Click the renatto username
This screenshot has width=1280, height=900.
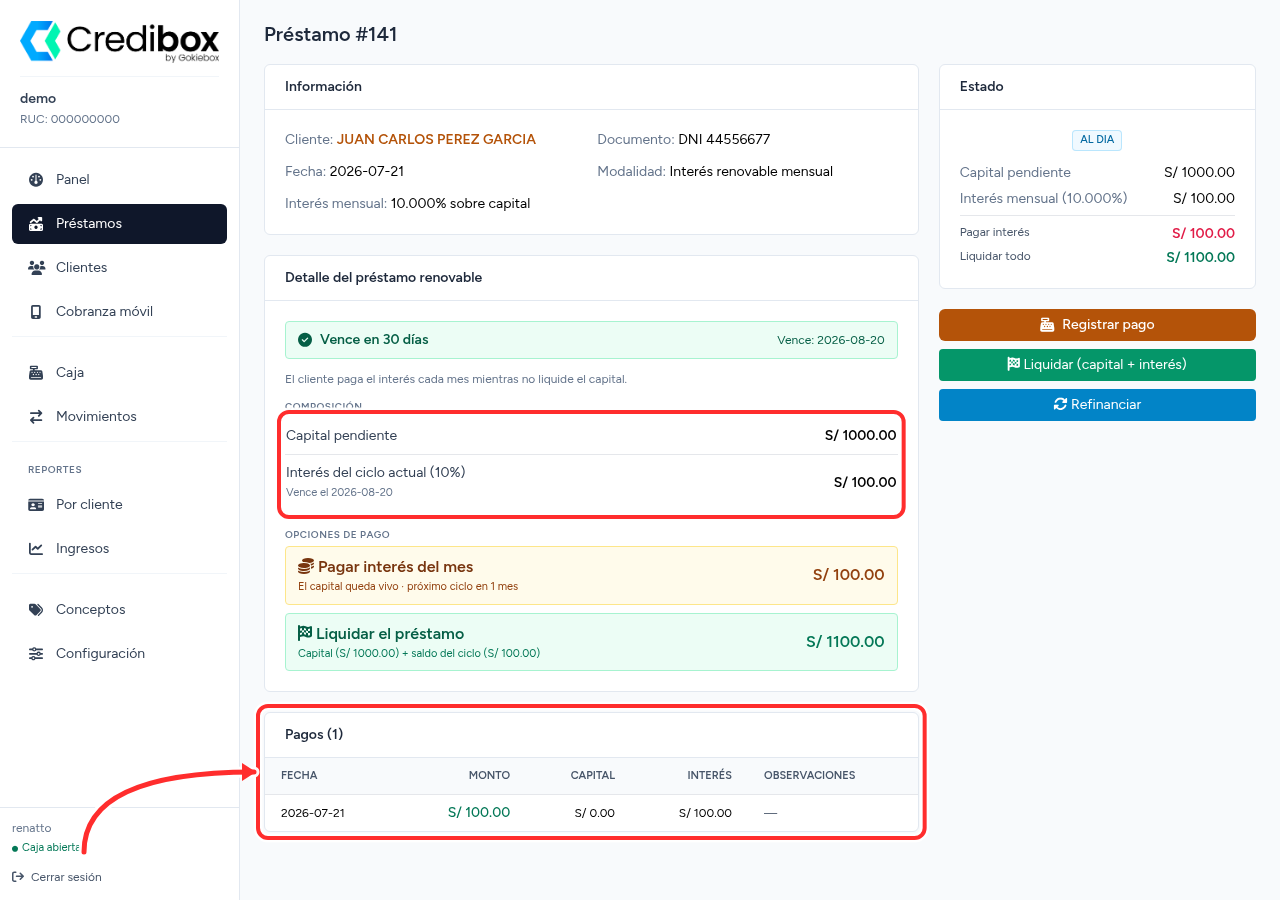[31, 828]
